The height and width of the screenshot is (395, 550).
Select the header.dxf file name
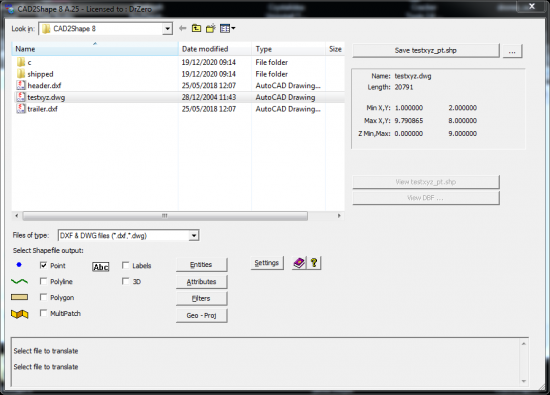point(44,86)
